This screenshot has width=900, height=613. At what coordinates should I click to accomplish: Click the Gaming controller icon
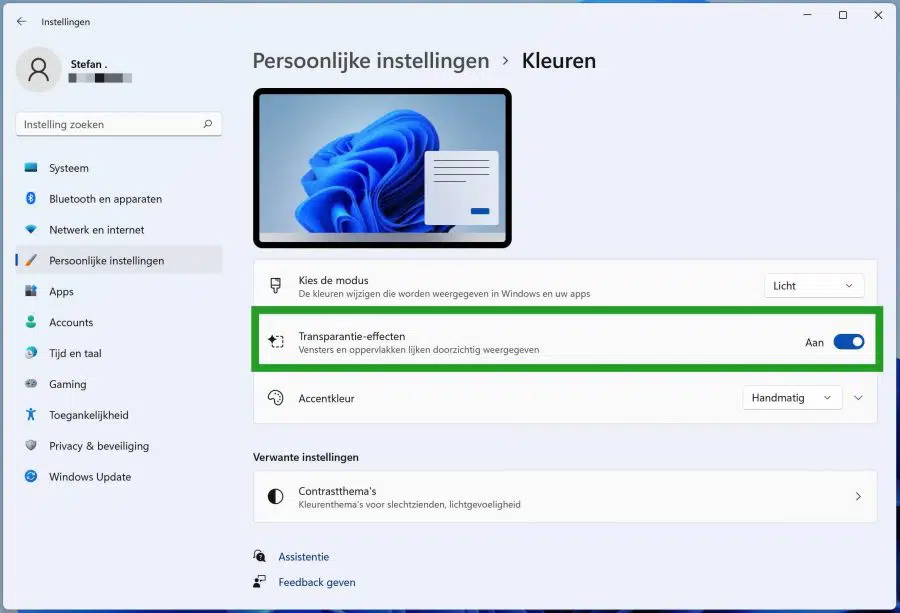[x=31, y=383]
